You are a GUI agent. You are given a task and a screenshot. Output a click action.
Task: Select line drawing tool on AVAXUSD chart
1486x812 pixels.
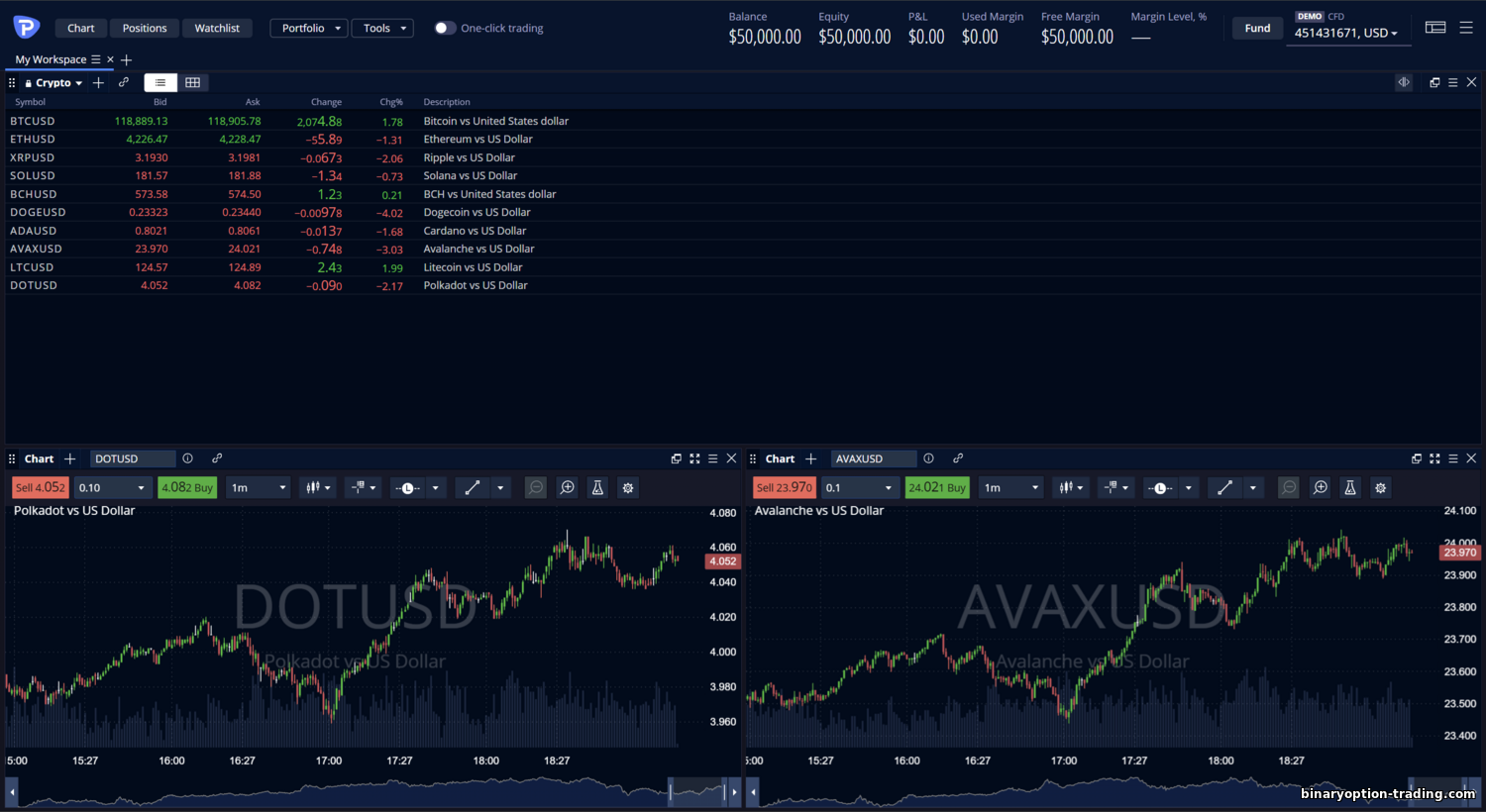click(1224, 488)
